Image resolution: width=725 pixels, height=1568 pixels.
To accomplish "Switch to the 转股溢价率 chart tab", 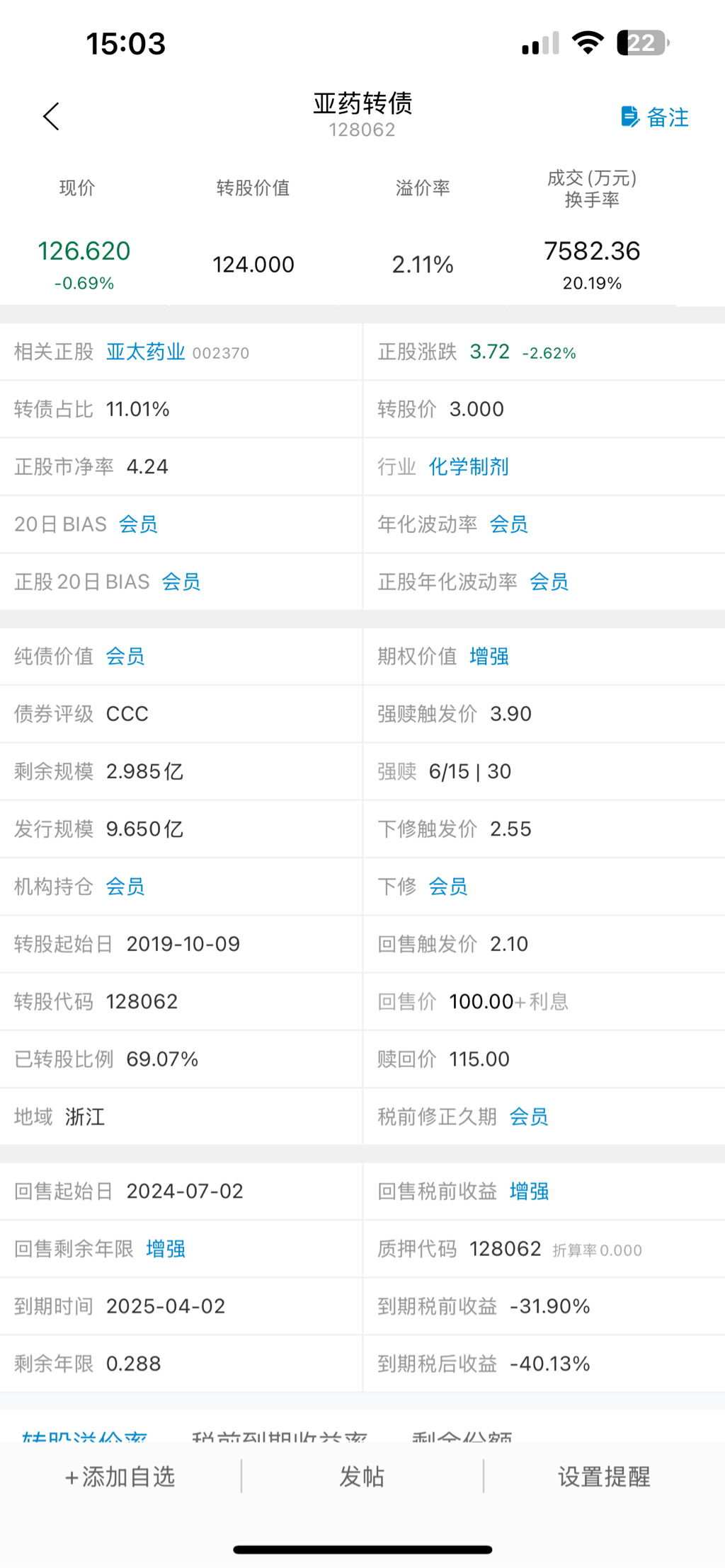I will coord(85,1436).
